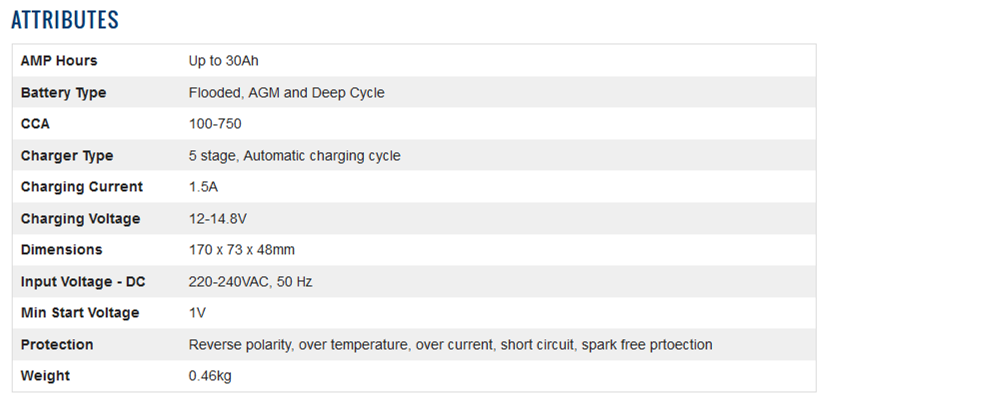
Task: Click the Input Voltage - DC label
Action: coord(83,282)
